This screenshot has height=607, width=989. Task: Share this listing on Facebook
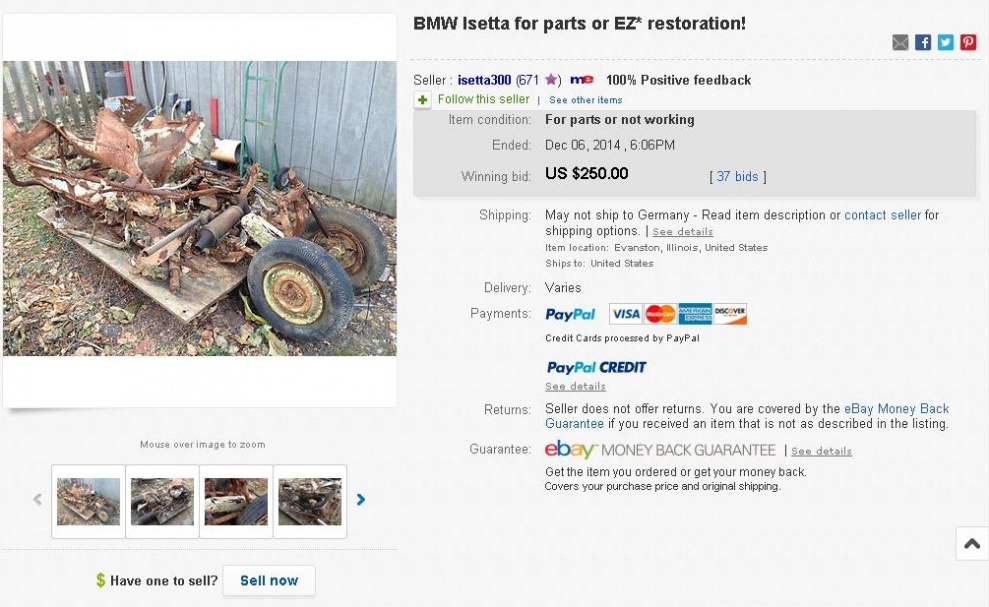[x=923, y=42]
